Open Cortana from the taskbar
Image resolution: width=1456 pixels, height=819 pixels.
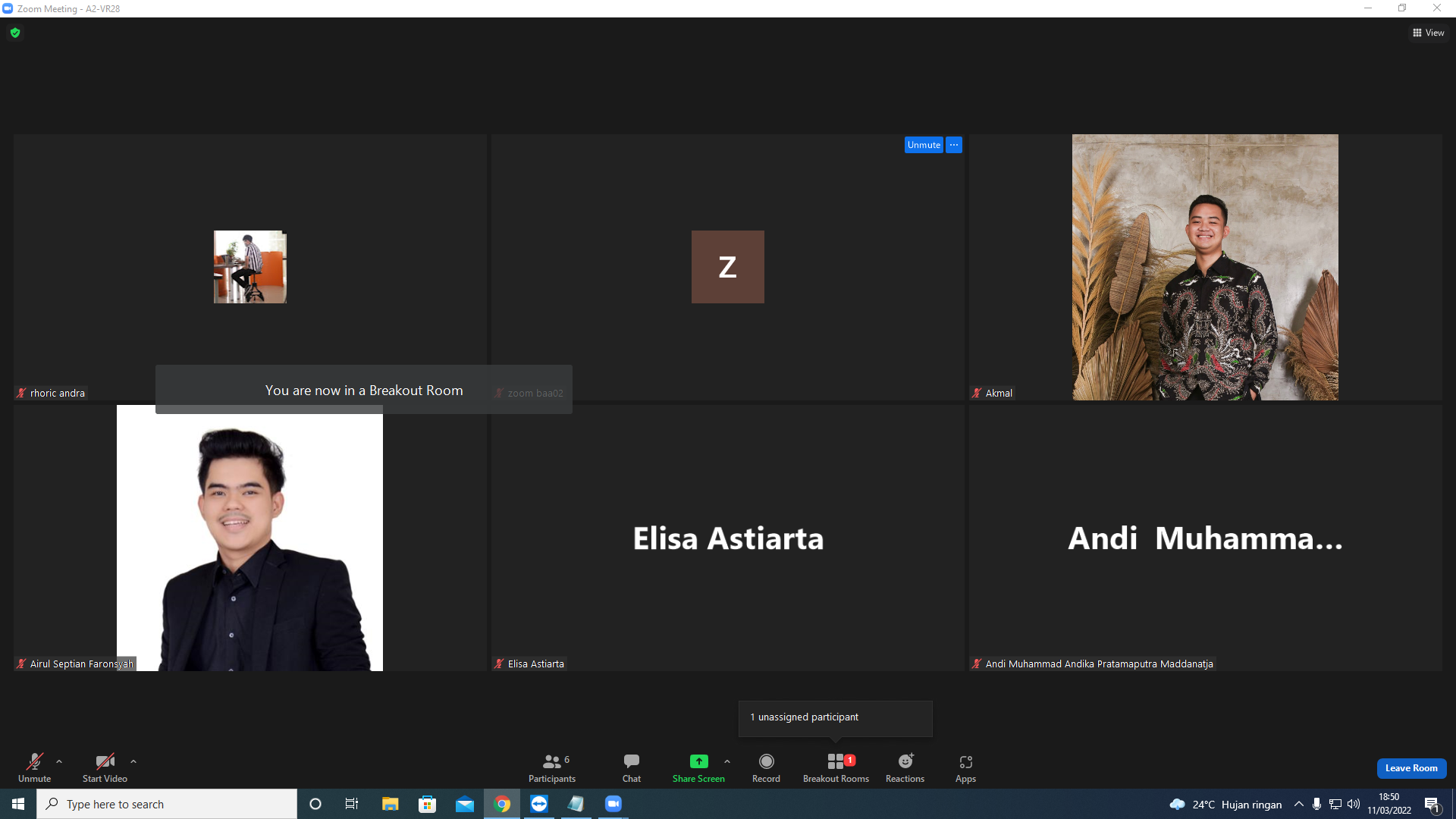click(x=315, y=804)
